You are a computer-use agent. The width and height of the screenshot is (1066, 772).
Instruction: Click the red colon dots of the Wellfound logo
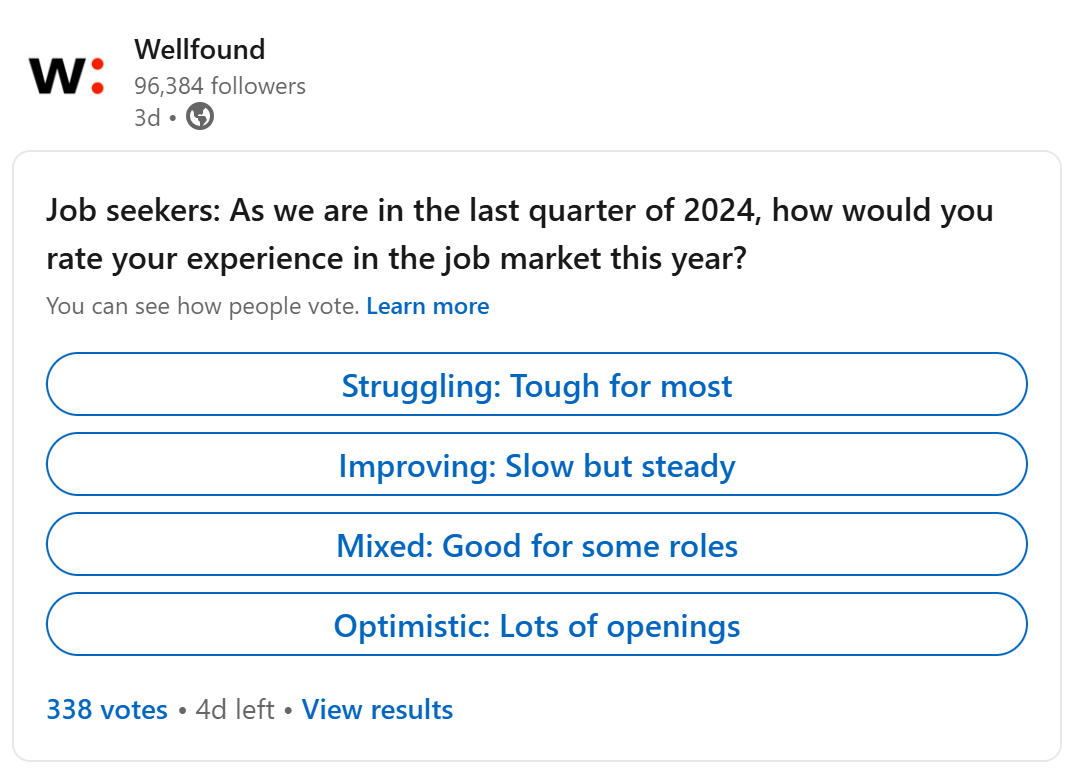click(97, 75)
